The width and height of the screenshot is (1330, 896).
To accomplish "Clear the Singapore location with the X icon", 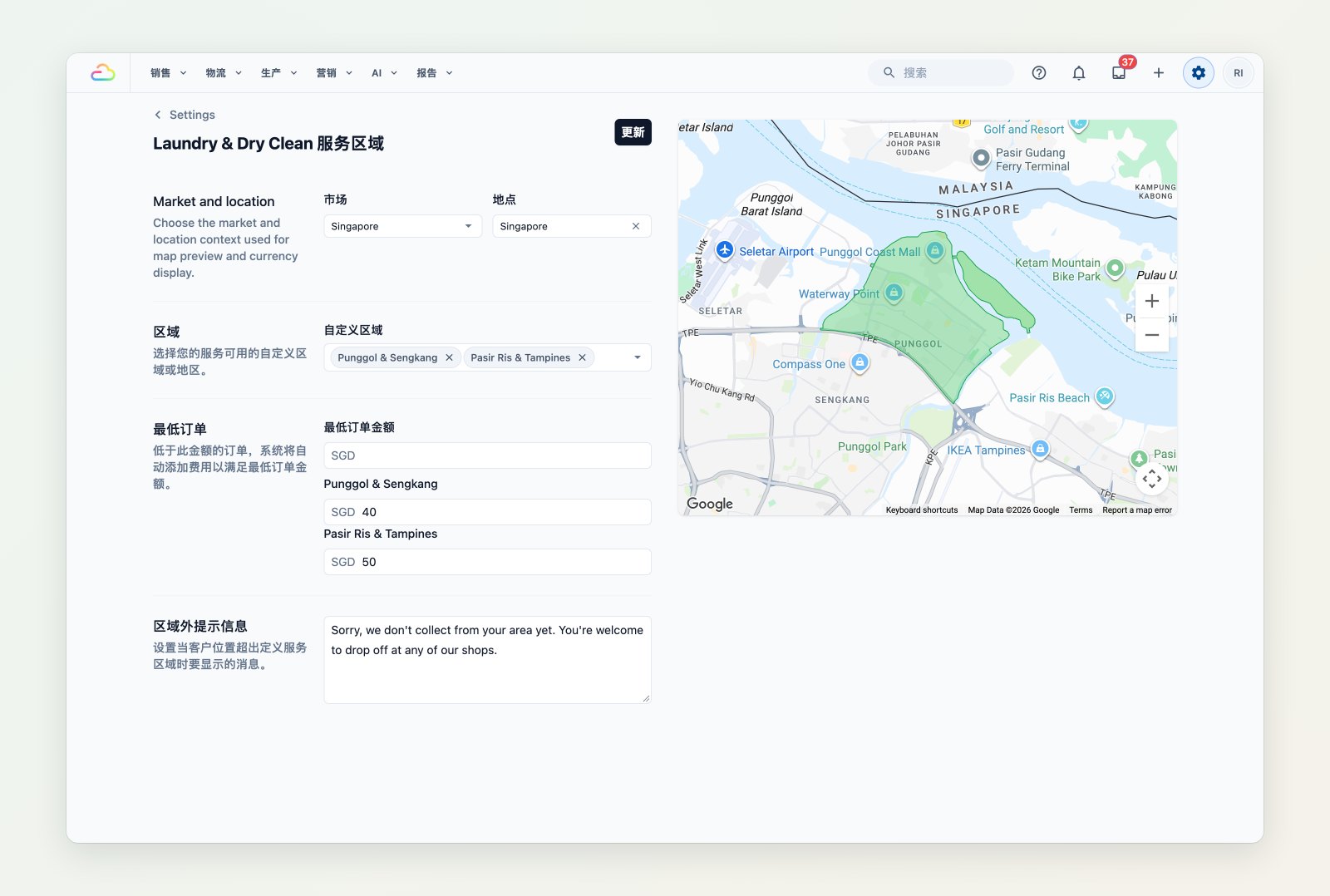I will coord(636,226).
